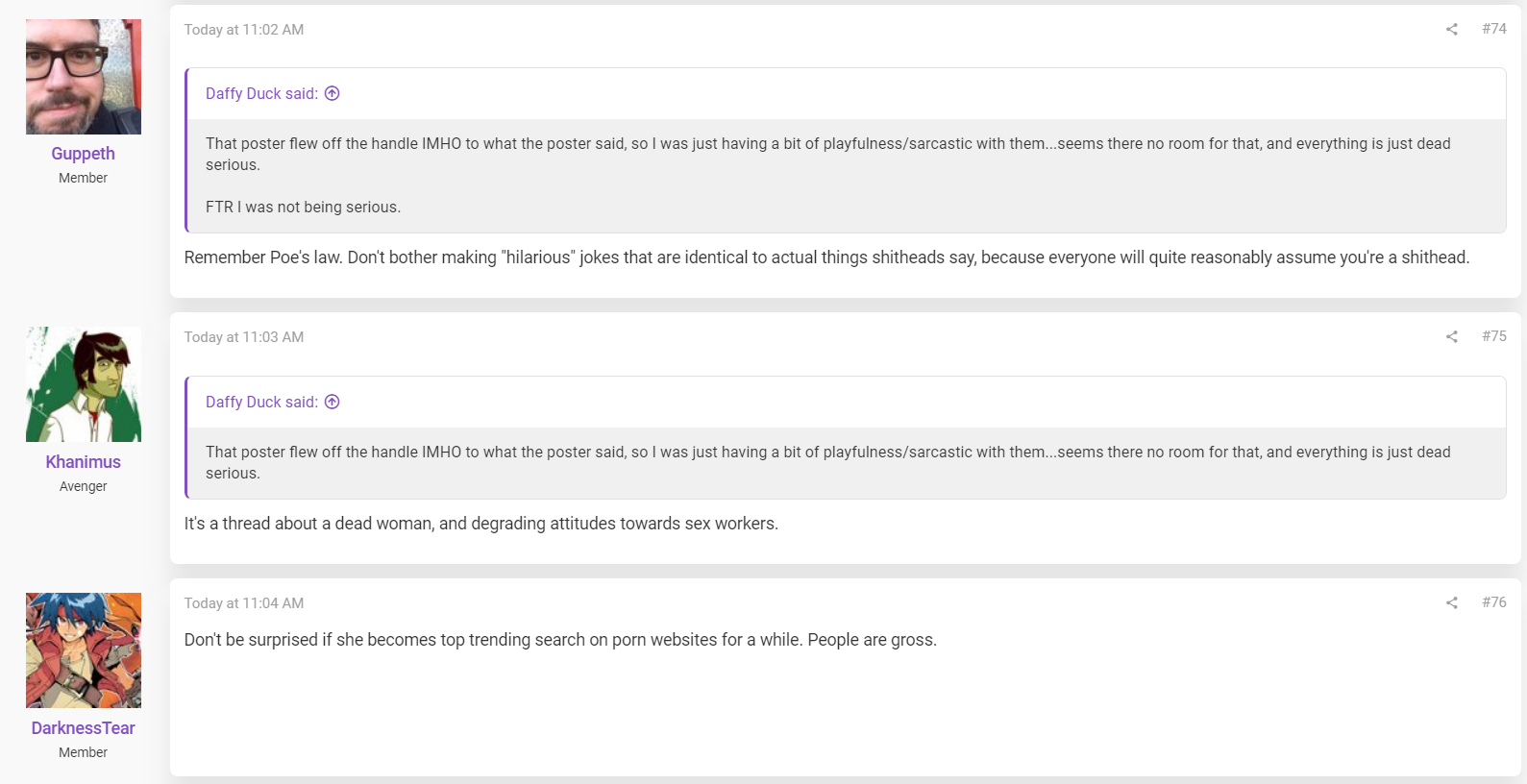Click timestamp 'Today at 11:04 AM'
This screenshot has width=1527, height=784.
click(x=244, y=603)
